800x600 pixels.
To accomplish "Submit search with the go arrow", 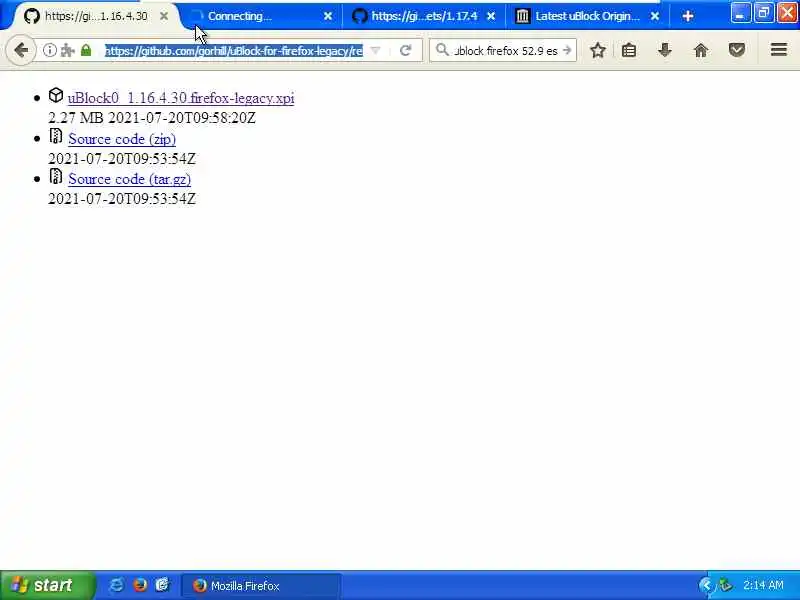I will coord(567,51).
